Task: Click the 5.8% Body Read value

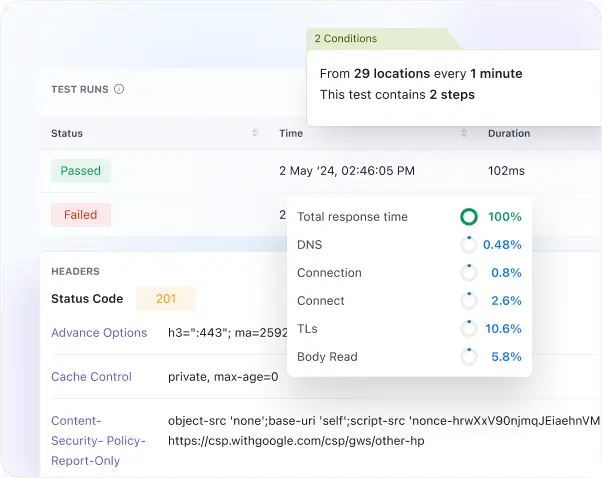Action: click(506, 357)
